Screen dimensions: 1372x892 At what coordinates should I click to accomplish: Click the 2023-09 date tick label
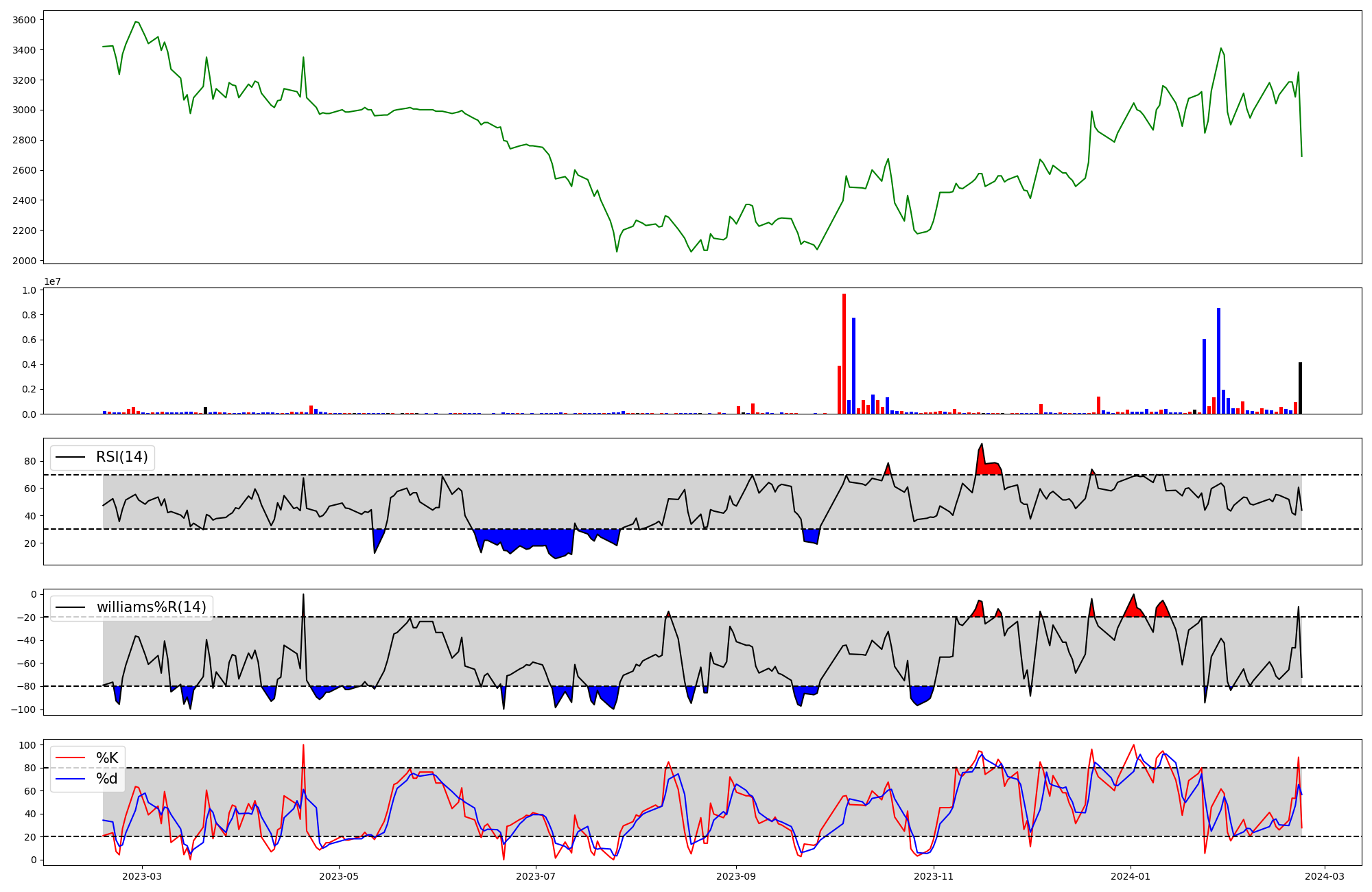pyautogui.click(x=736, y=876)
